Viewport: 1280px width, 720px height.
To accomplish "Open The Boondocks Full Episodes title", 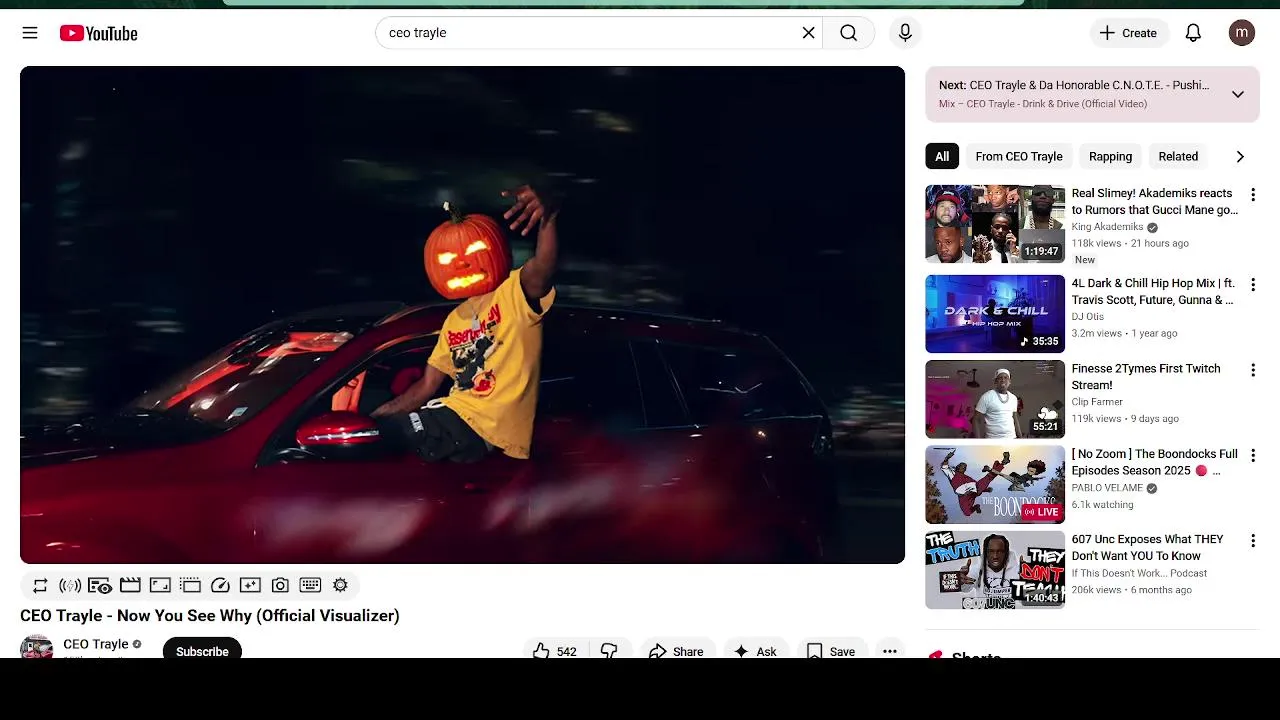I will tap(1154, 462).
